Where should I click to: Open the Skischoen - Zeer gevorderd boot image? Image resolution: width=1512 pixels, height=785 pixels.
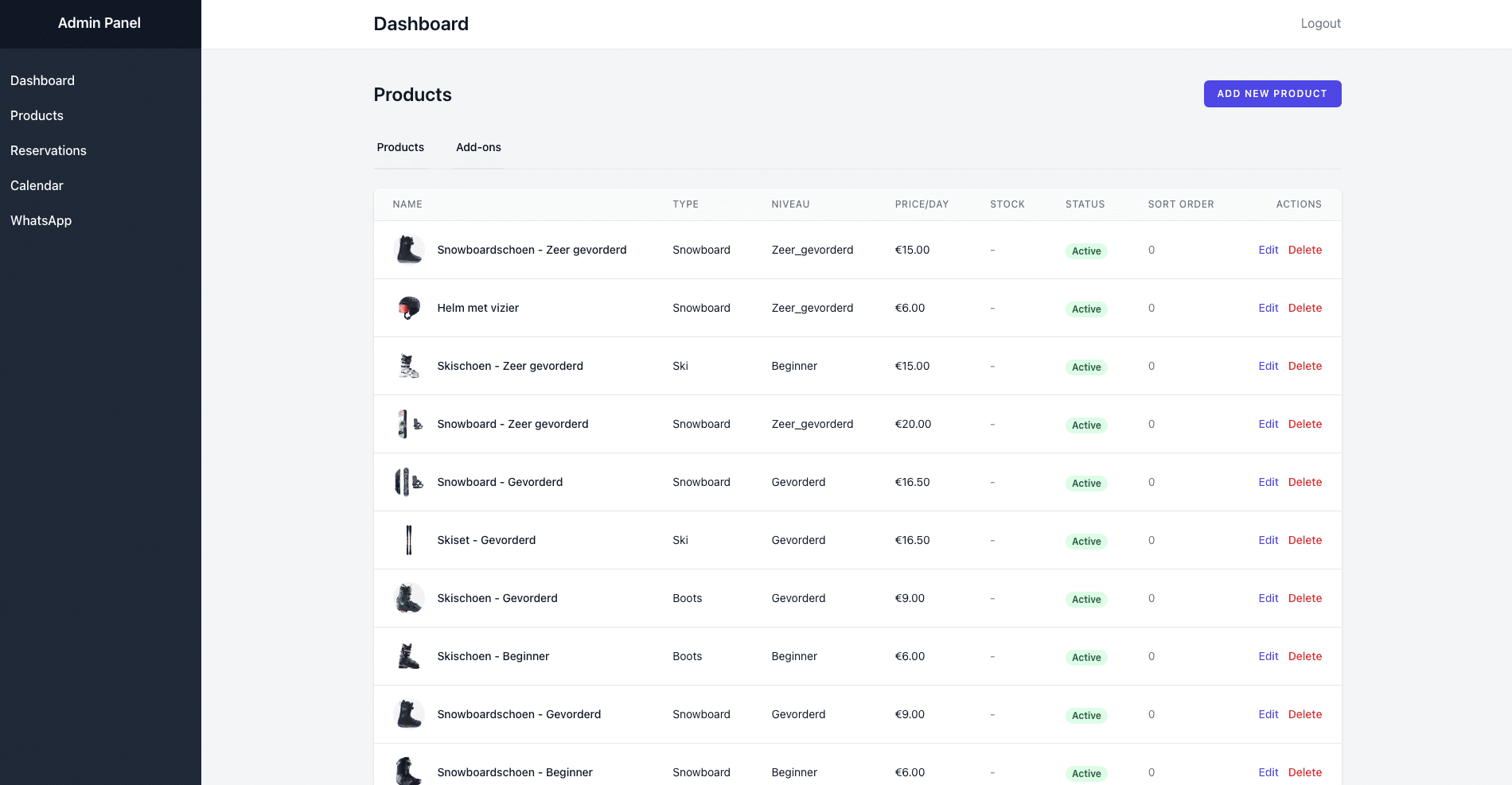pyautogui.click(x=409, y=366)
